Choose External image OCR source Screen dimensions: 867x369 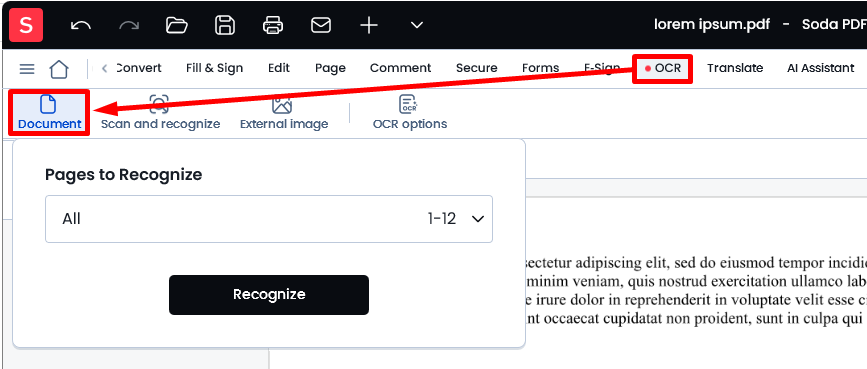pos(284,113)
